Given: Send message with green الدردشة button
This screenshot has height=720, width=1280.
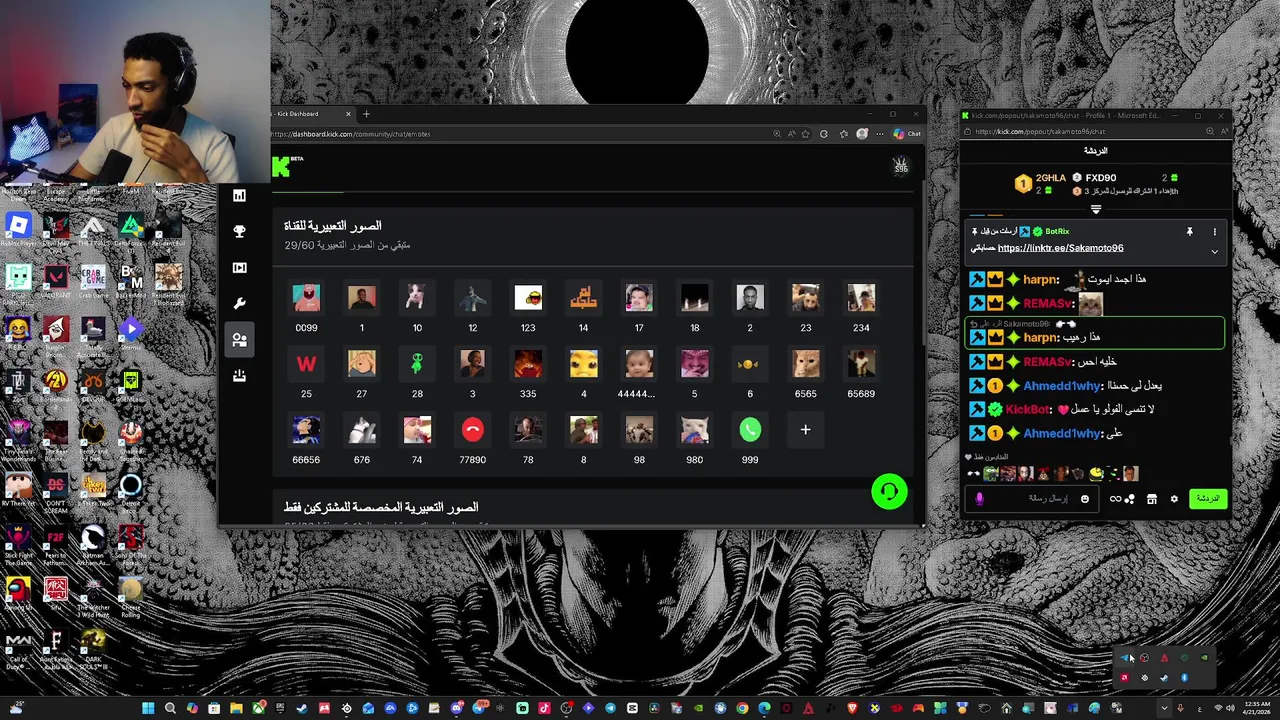Looking at the screenshot, I should pyautogui.click(x=1208, y=498).
